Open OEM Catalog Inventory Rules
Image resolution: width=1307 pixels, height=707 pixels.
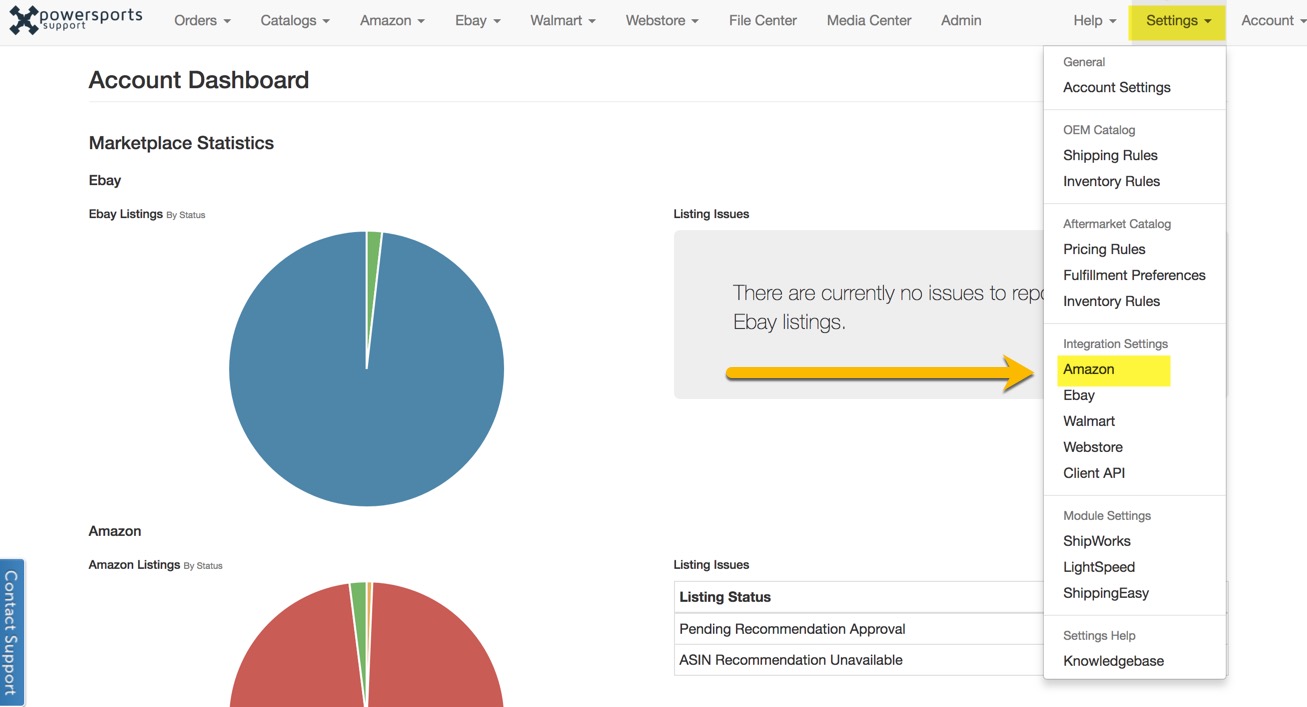(1111, 181)
